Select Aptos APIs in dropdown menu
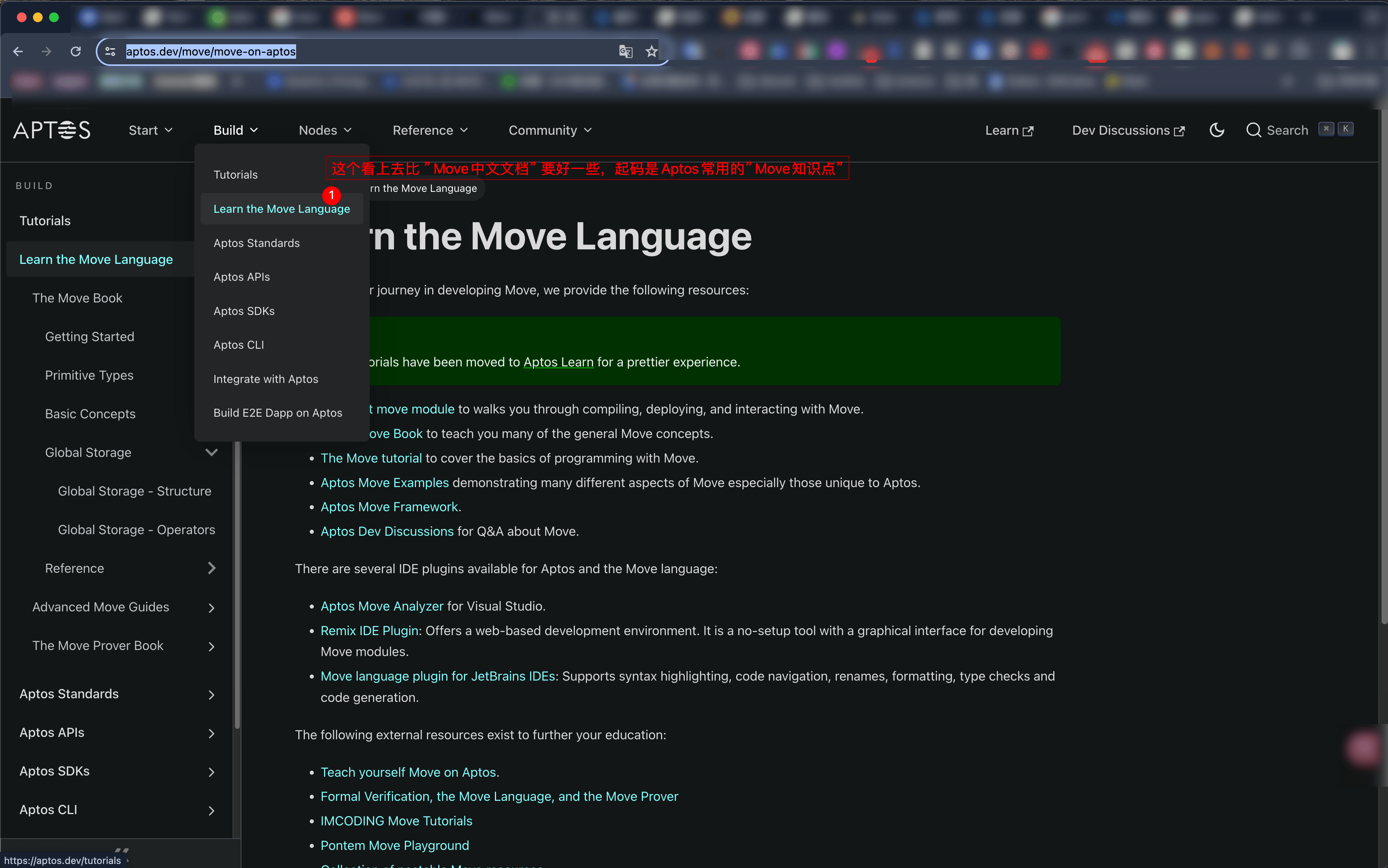The image size is (1388, 868). [282, 277]
